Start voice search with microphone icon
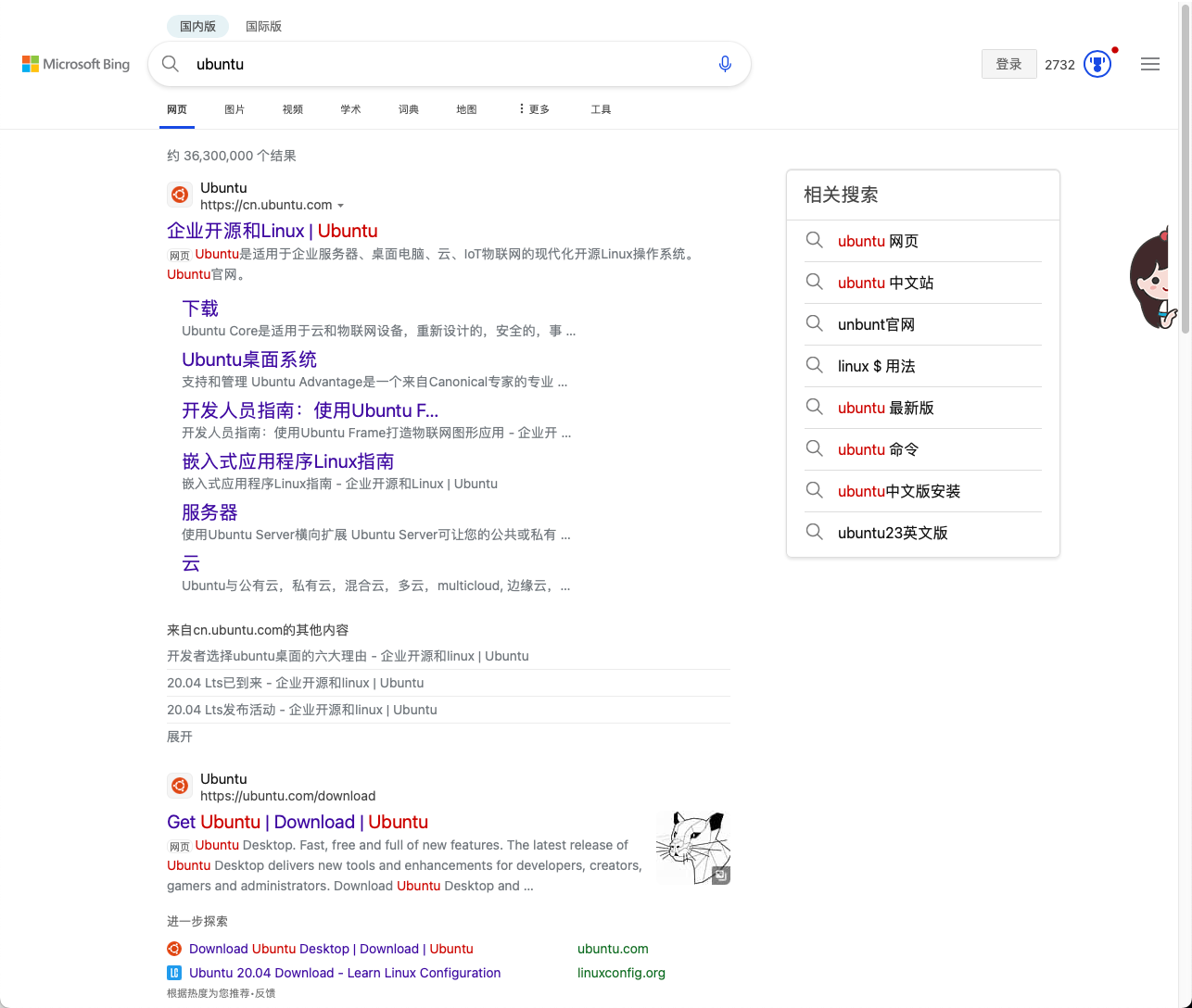Image resolution: width=1192 pixels, height=1008 pixels. pos(725,64)
